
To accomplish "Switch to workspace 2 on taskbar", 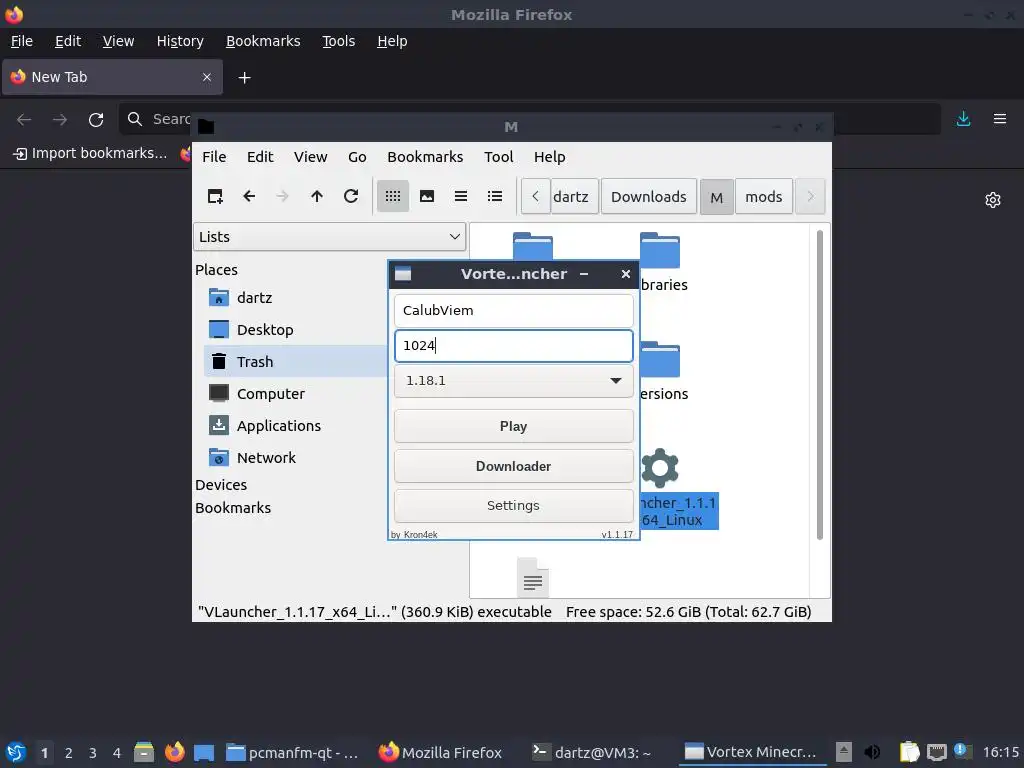I will pyautogui.click(x=69, y=753).
